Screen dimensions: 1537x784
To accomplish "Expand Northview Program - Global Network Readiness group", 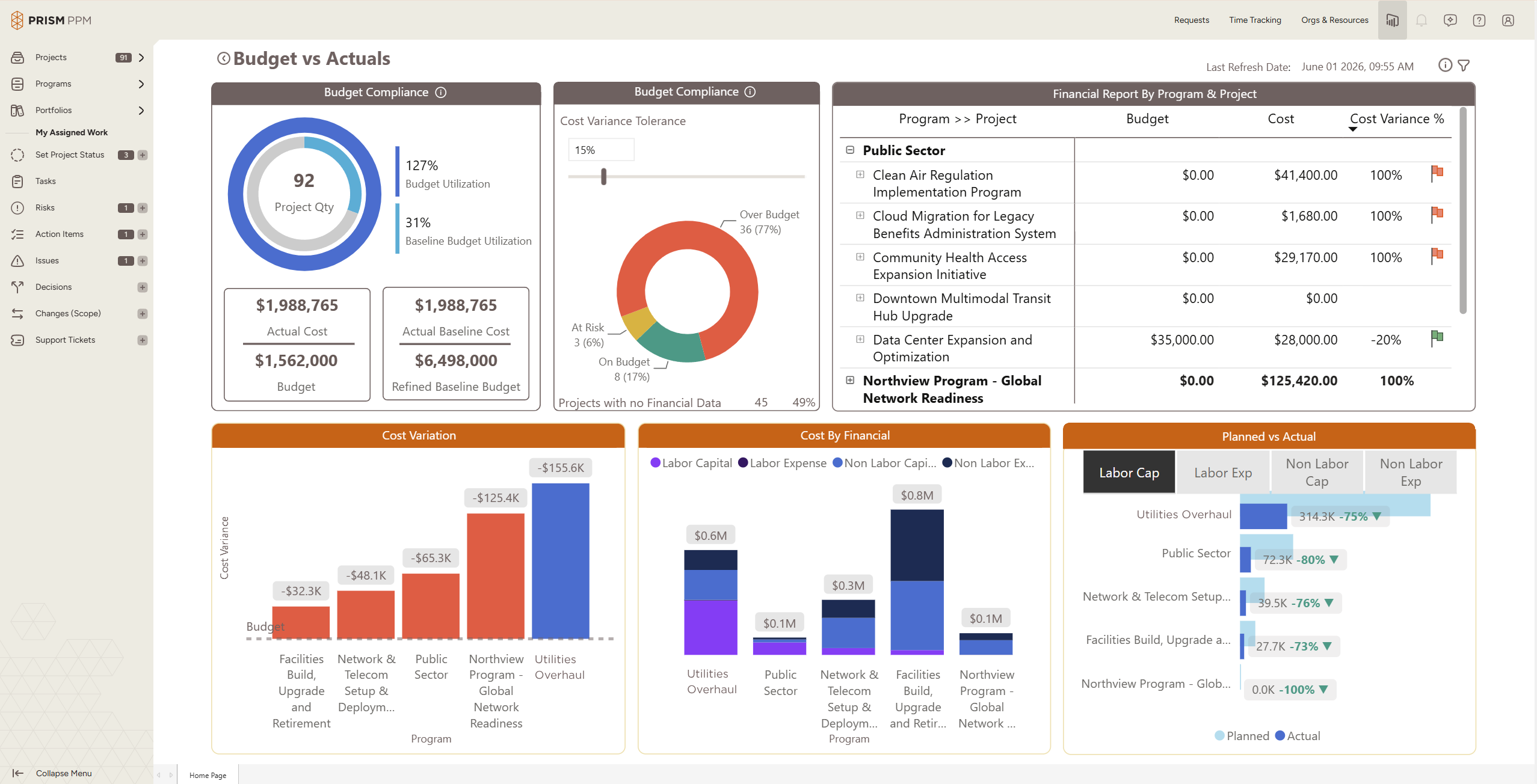I will (850, 380).
